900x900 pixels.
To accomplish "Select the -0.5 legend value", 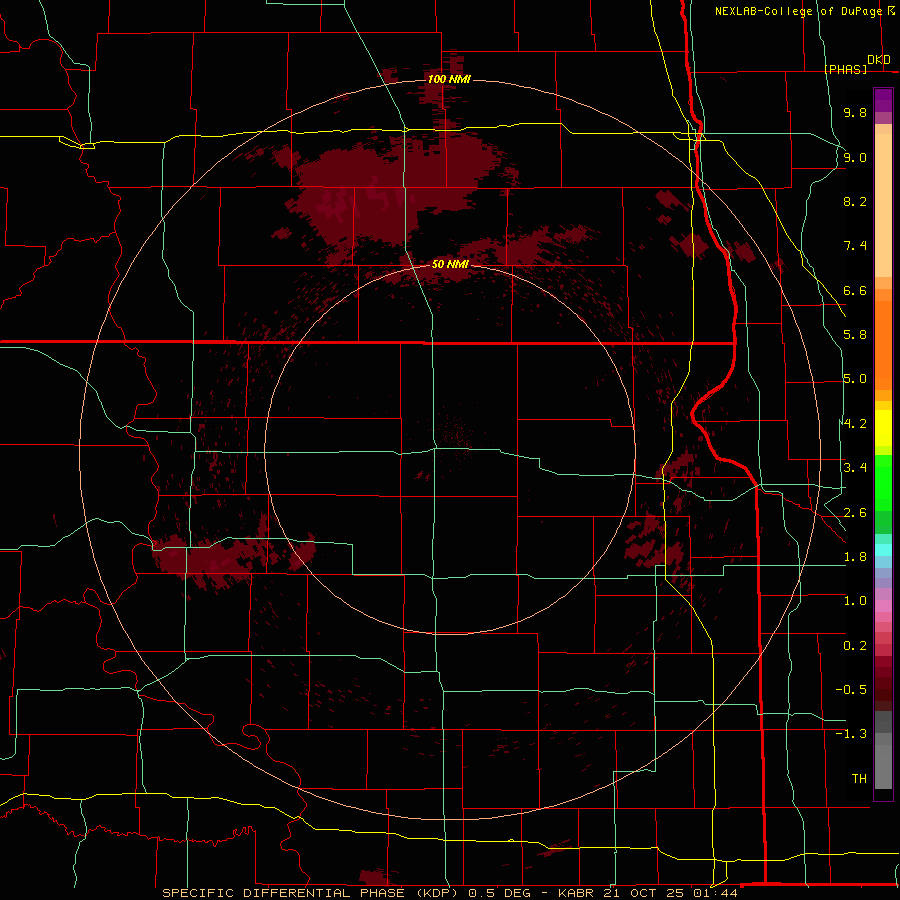I will coord(851,690).
